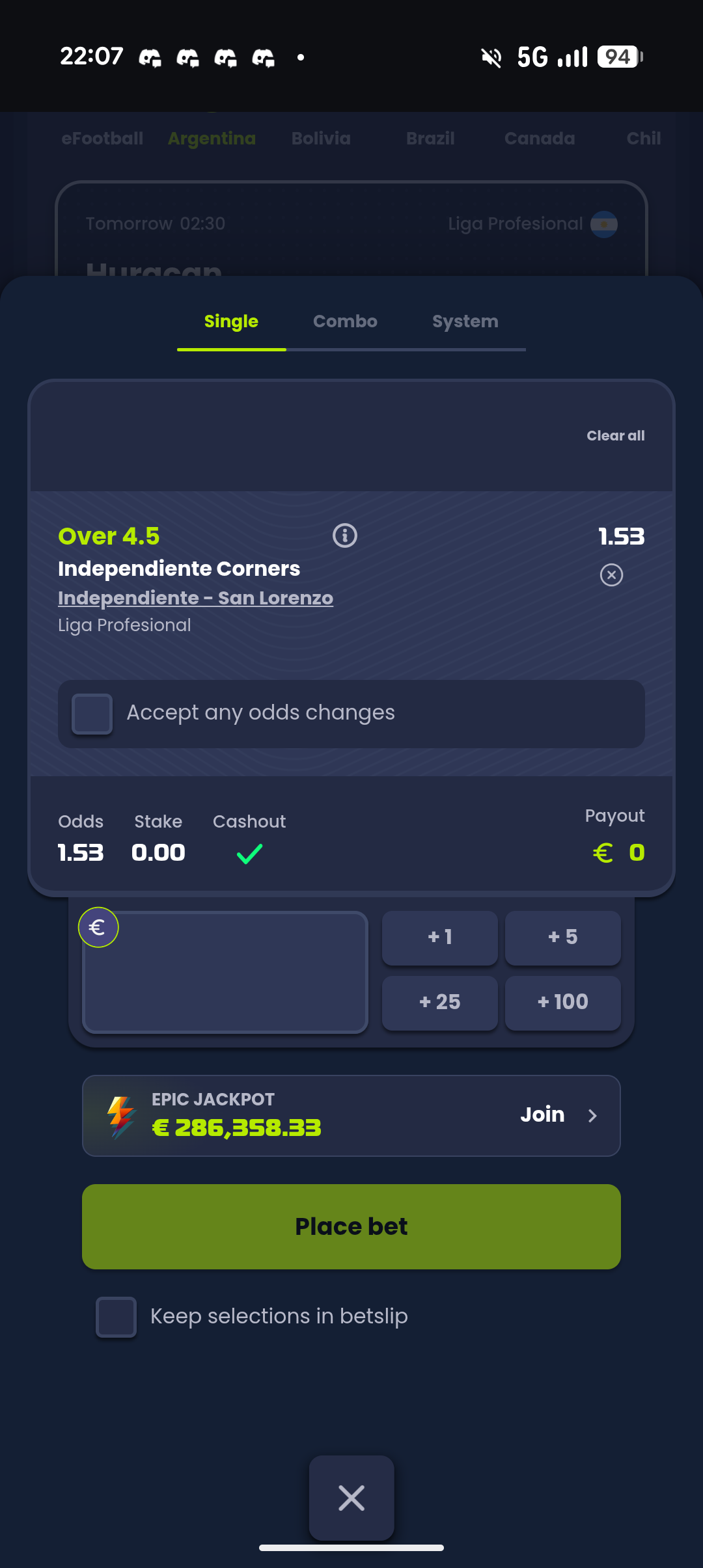The image size is (703, 1568).
Task: Remove the Independiente Corners selection
Action: (611, 575)
